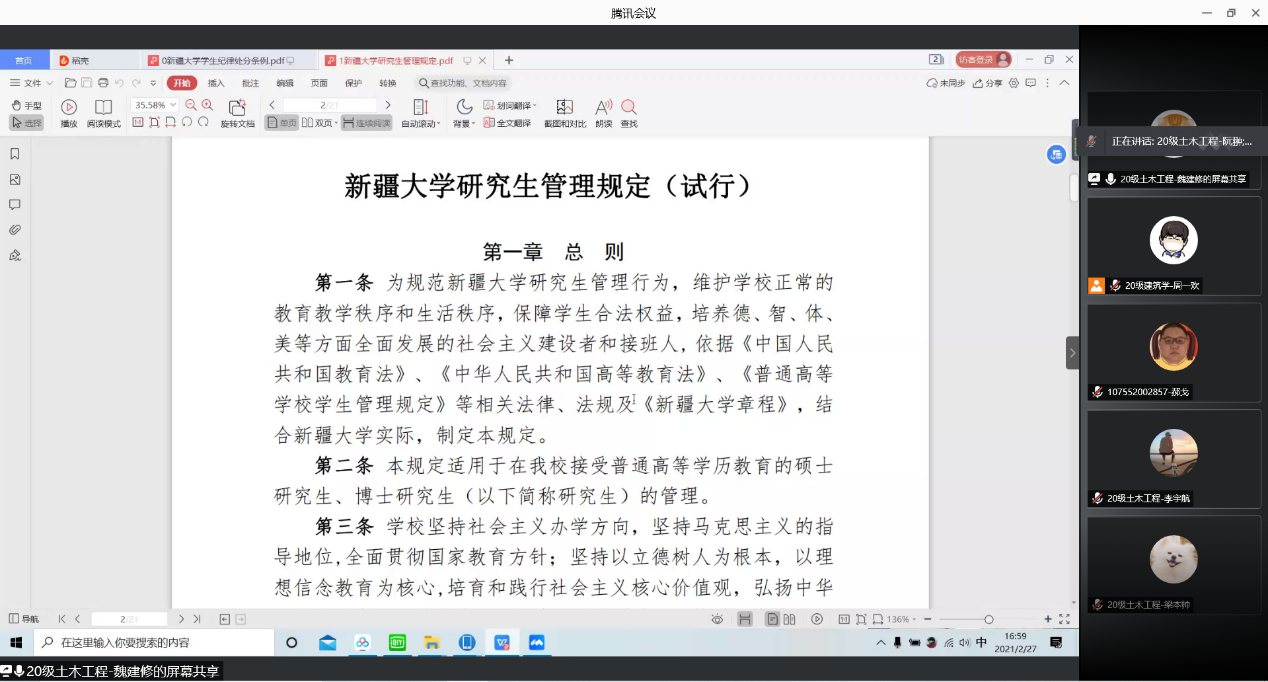Click the bookmark icon in sidebar
Viewport: 1268px width, 682px height.
(x=15, y=154)
